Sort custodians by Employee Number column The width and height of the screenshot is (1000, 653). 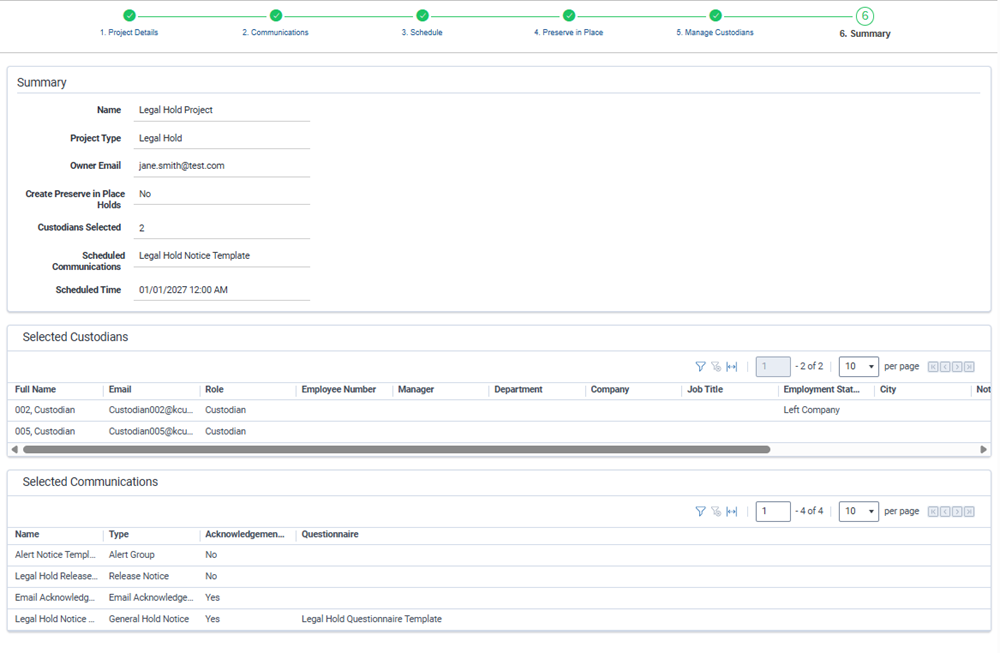339,390
